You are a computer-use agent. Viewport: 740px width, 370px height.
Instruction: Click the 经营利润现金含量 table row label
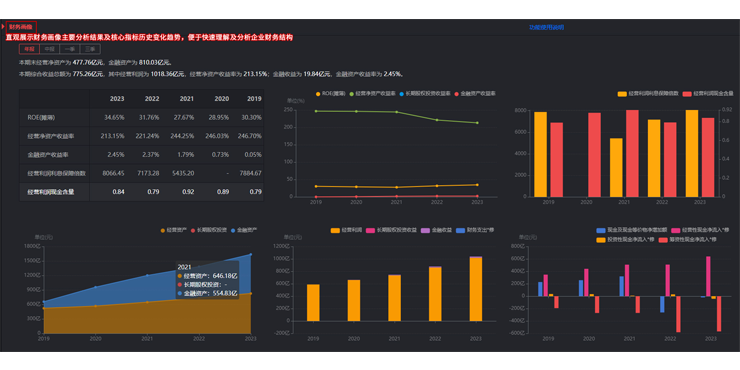(x=51, y=192)
